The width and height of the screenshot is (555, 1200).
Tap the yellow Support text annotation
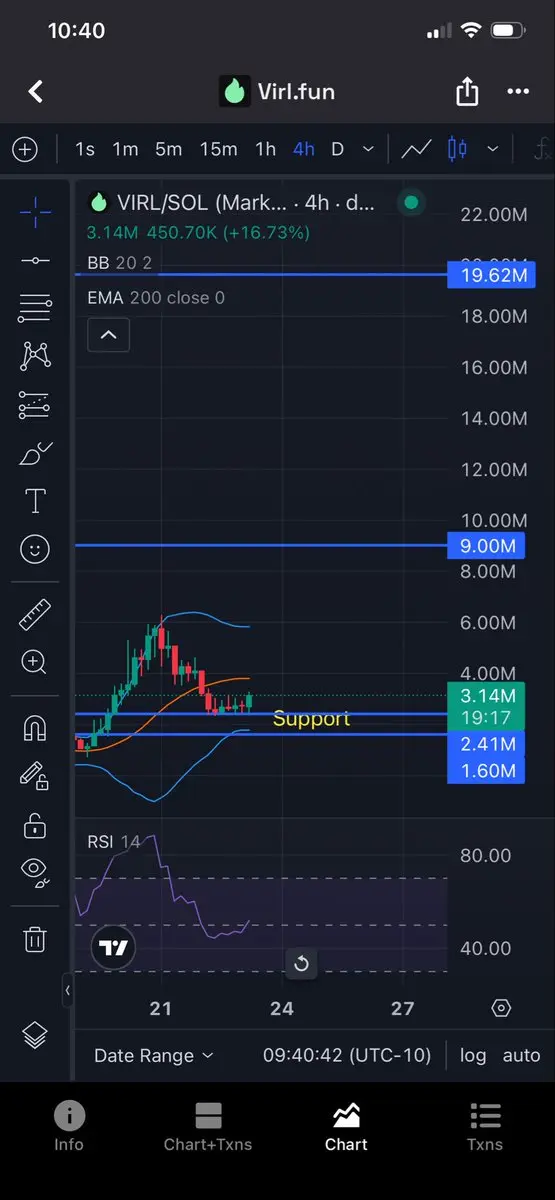(x=311, y=718)
